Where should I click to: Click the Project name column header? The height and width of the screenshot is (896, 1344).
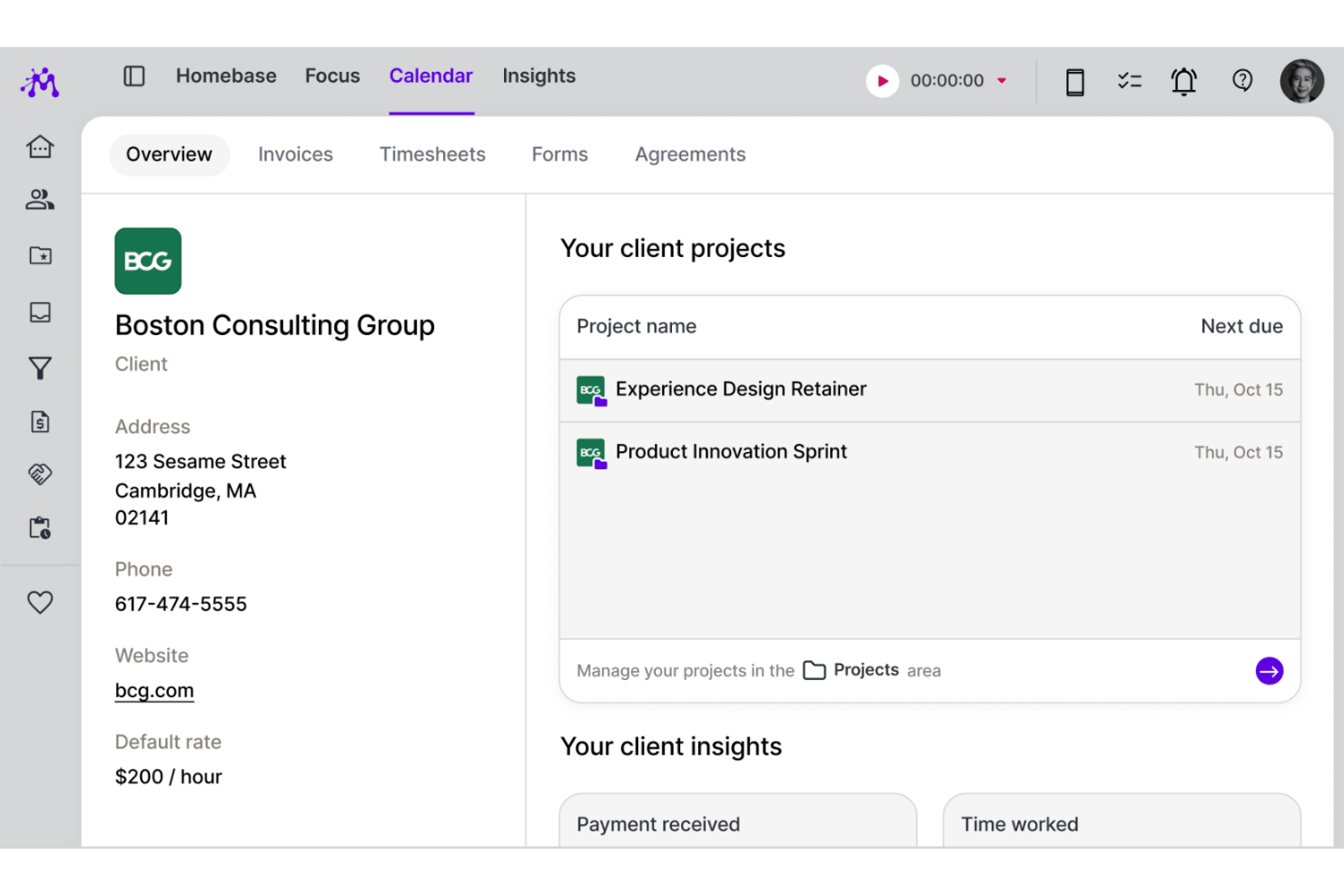coord(637,327)
